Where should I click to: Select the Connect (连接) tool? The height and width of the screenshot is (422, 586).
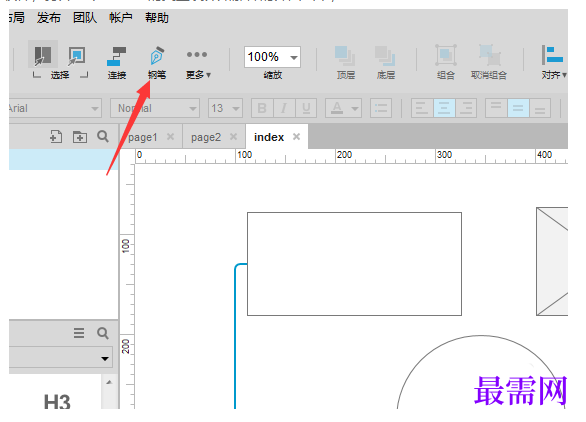(x=117, y=56)
